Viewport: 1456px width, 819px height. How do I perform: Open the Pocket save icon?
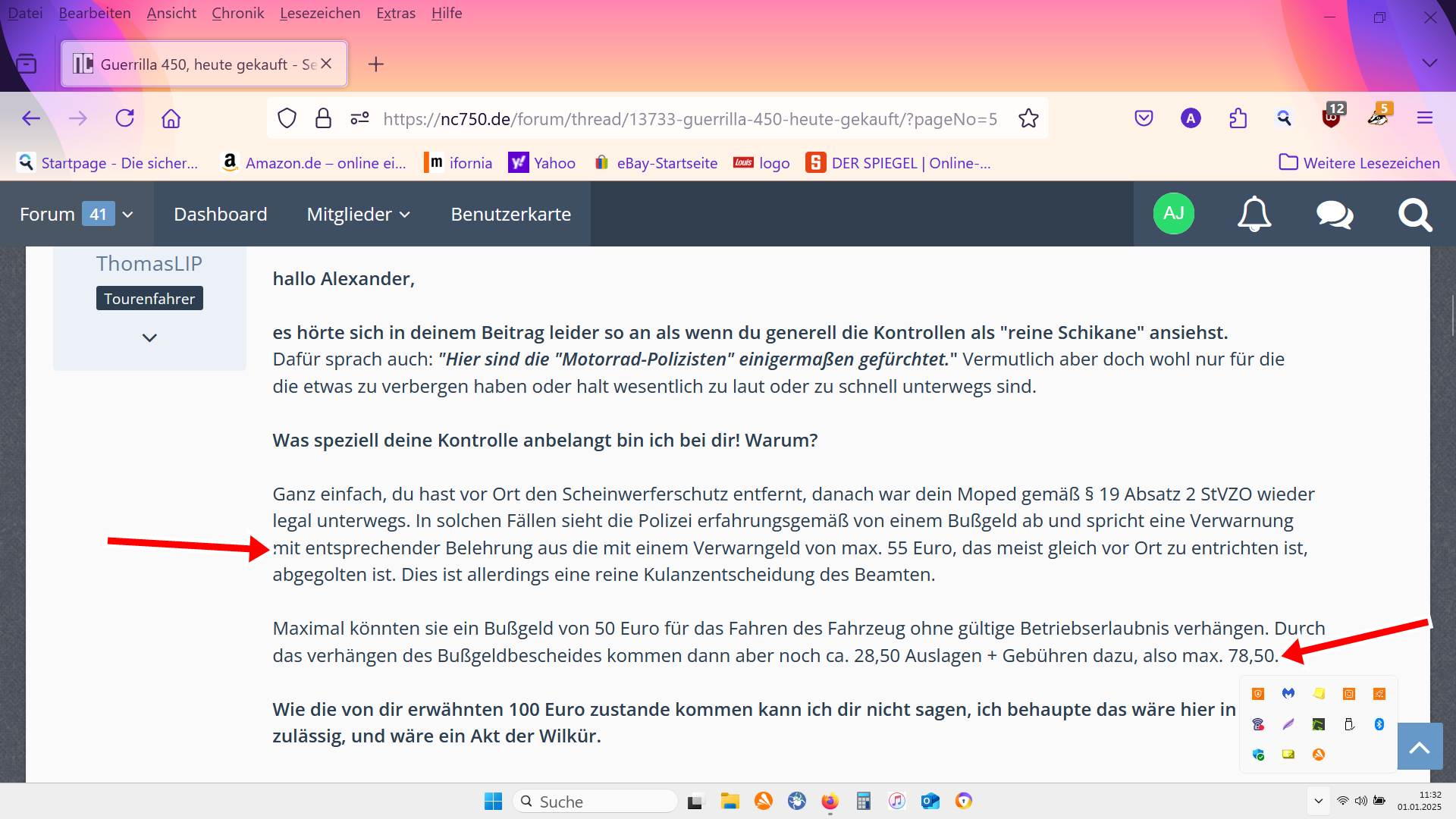(1144, 118)
